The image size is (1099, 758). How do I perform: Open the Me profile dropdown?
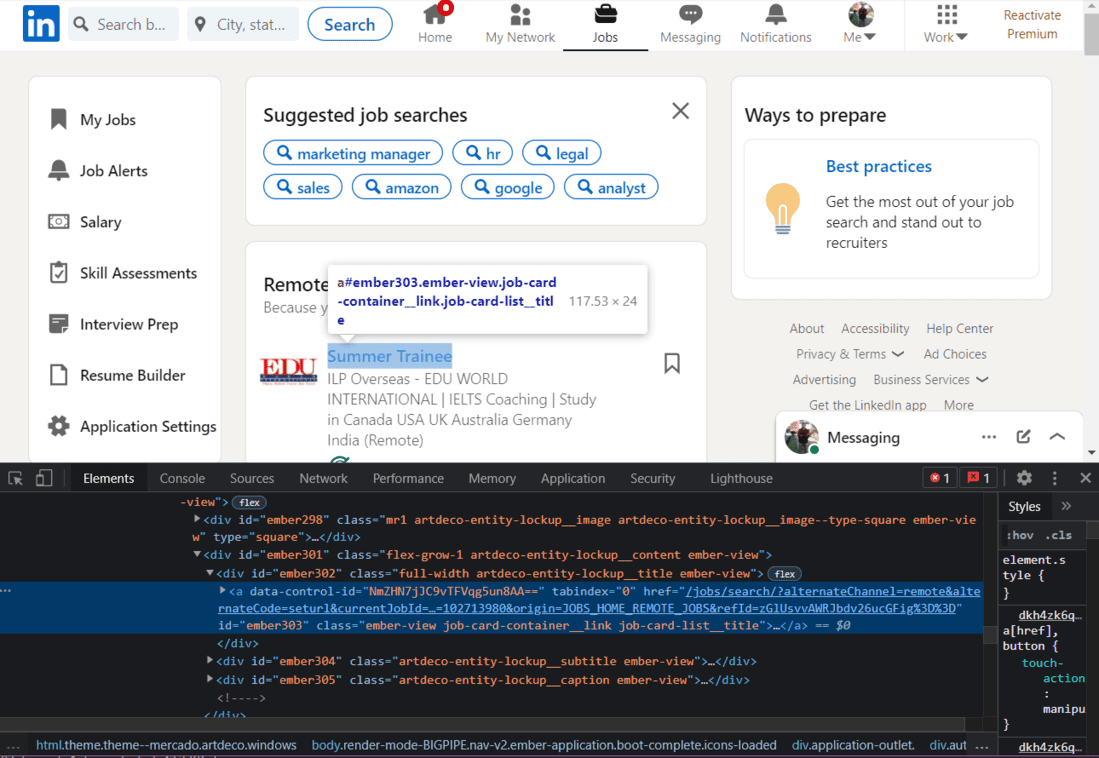pyautogui.click(x=860, y=24)
